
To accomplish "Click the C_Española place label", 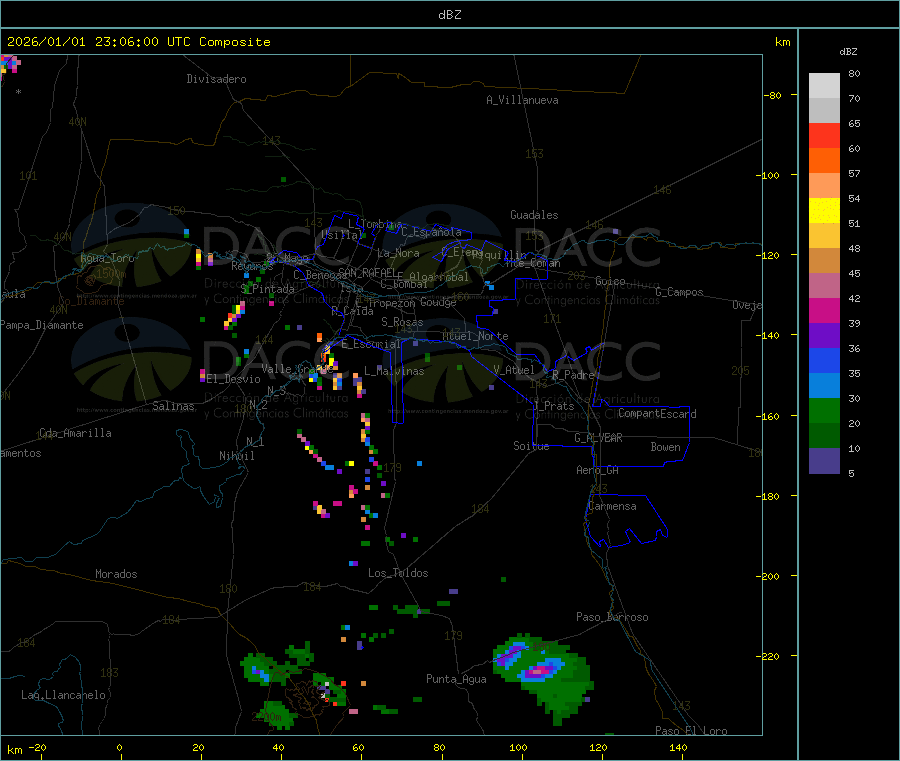I will (x=432, y=232).
